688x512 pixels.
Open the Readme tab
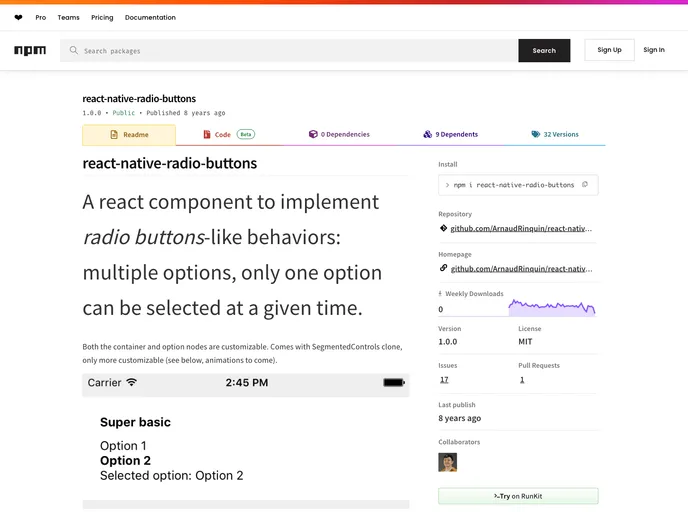(x=128, y=134)
